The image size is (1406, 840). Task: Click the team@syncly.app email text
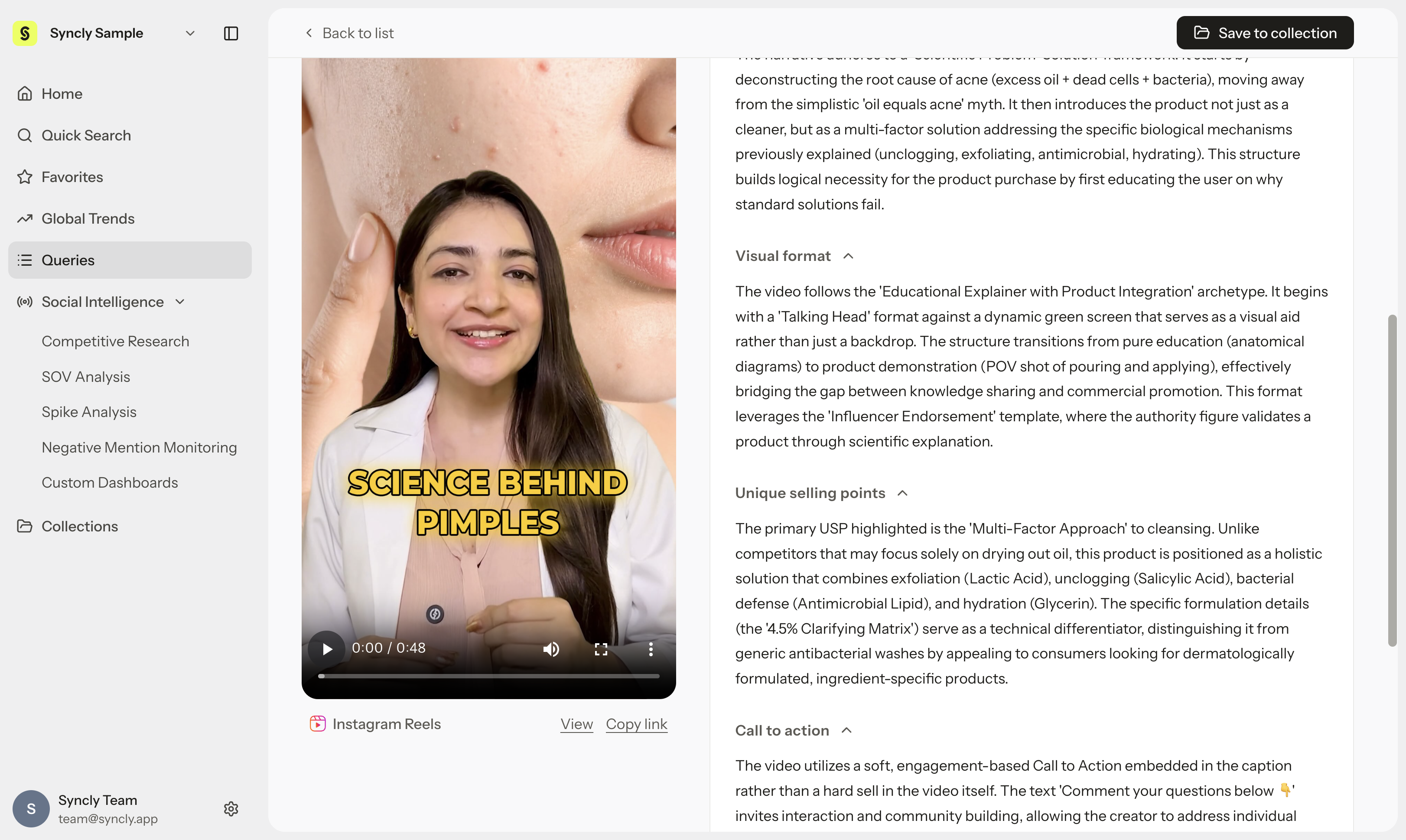108,819
